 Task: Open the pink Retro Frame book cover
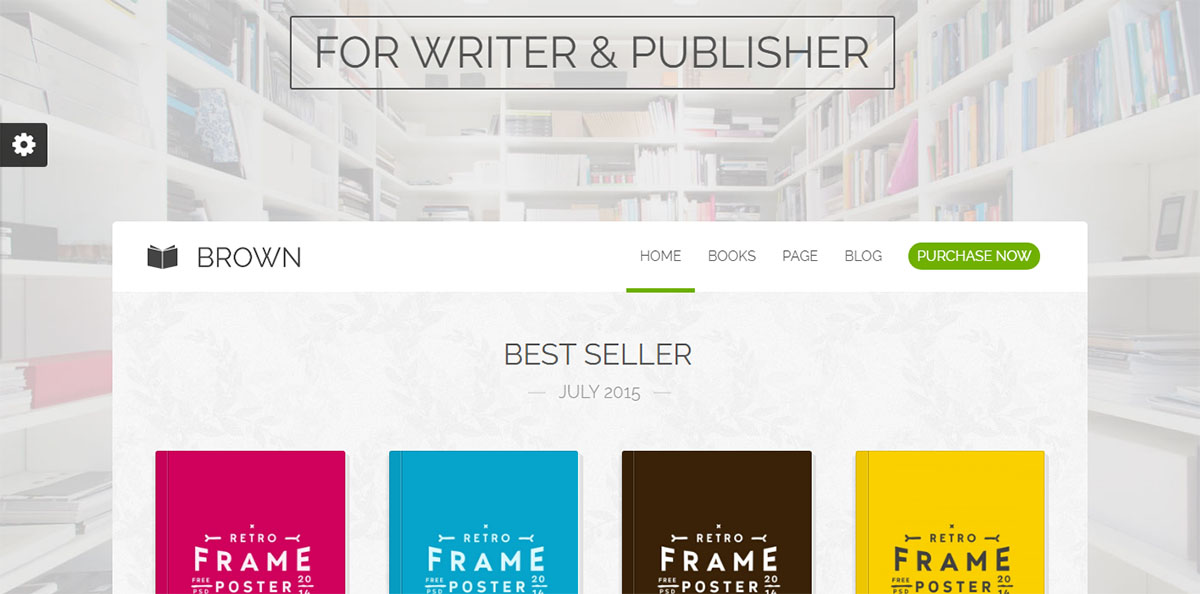pos(250,522)
